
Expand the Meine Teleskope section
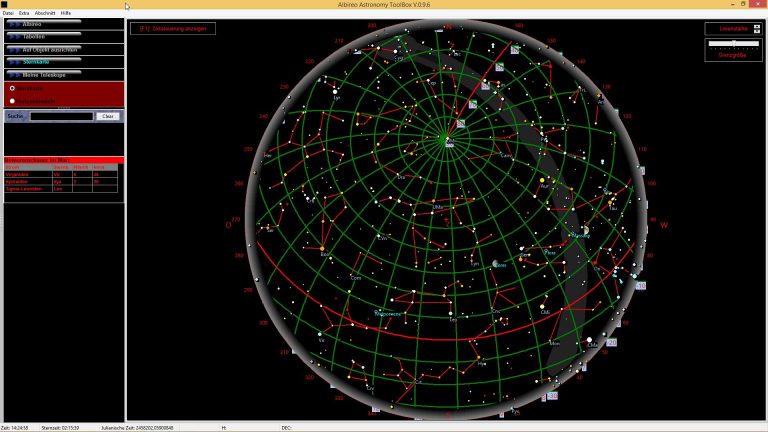coord(64,75)
